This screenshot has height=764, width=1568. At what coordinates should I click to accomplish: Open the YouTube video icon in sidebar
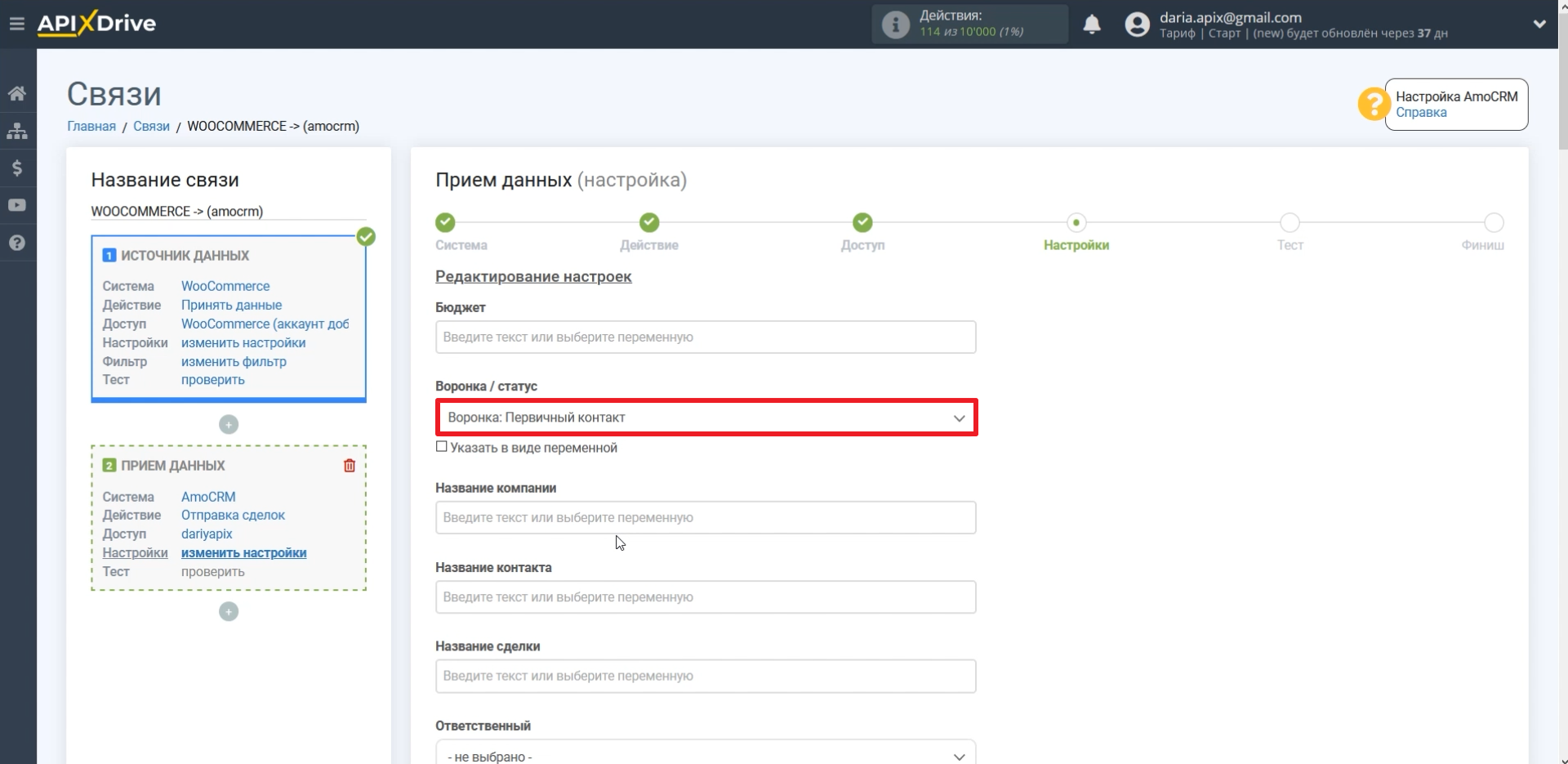click(17, 205)
